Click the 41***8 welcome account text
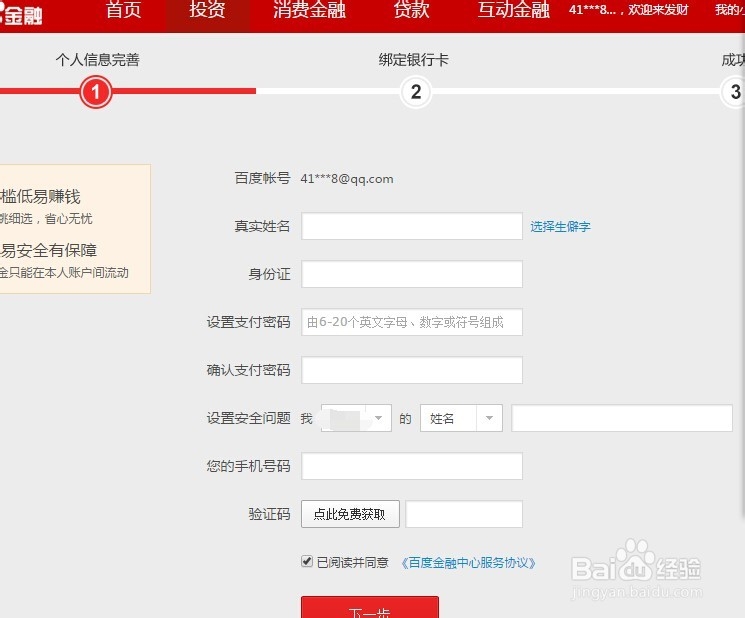This screenshot has width=745, height=618. [629, 10]
